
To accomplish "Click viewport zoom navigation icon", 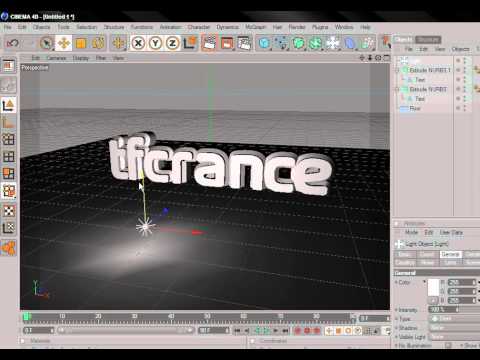I will [x=370, y=58].
